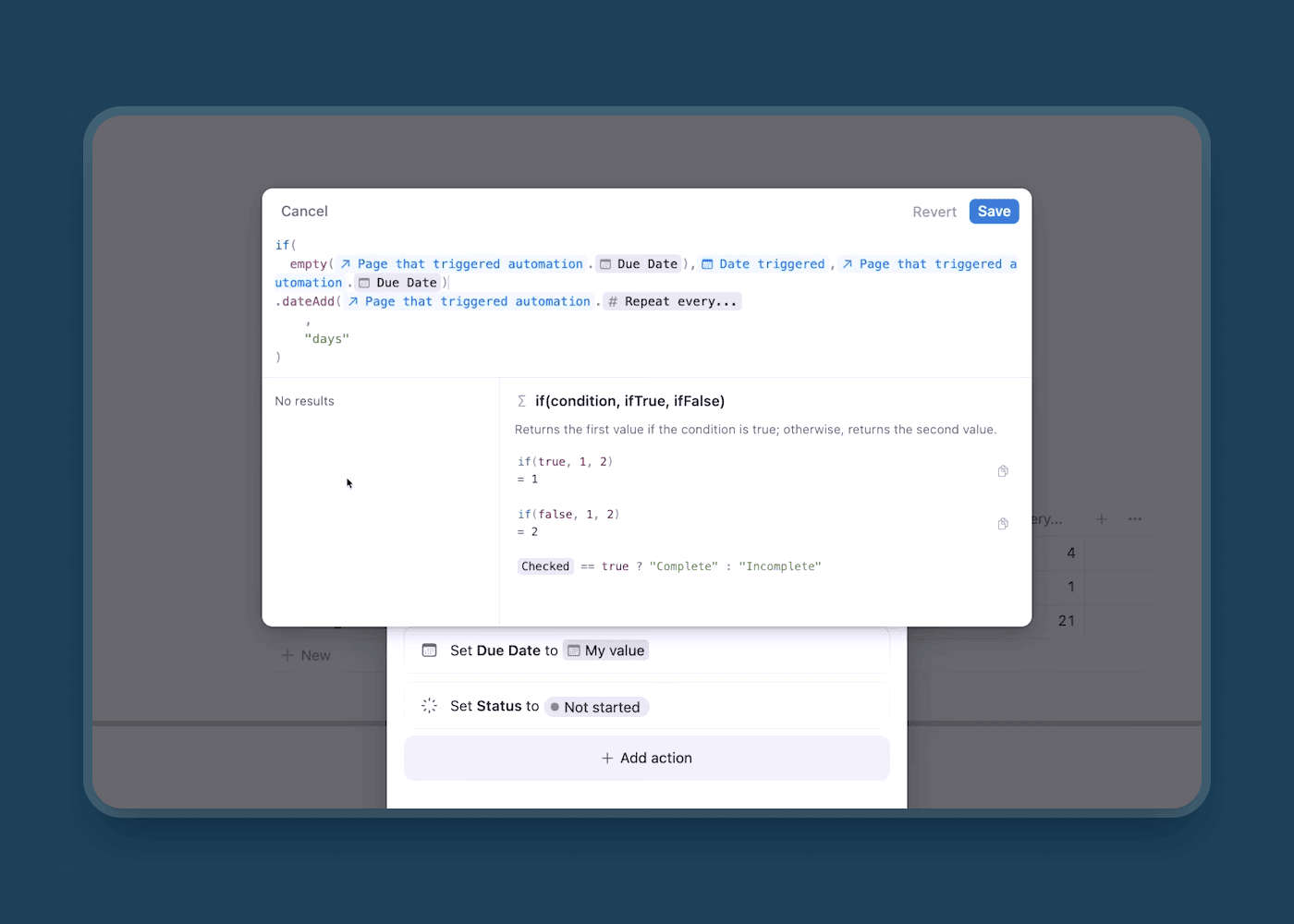The width and height of the screenshot is (1294, 924).
Task: Click the status spinner icon beside Set Status
Action: coord(429,706)
